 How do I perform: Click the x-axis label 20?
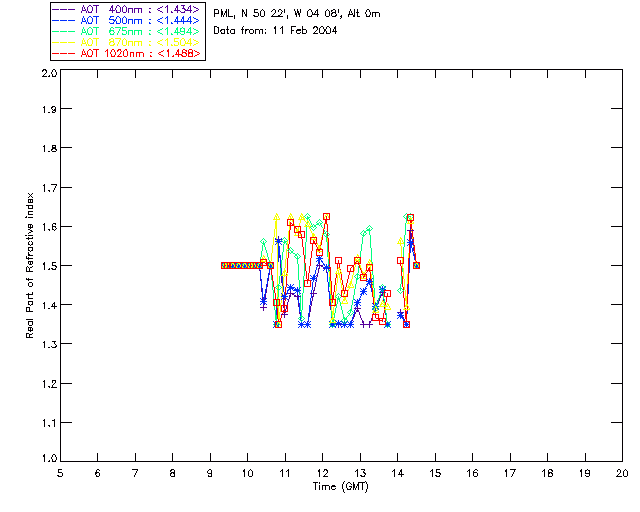click(x=622, y=473)
